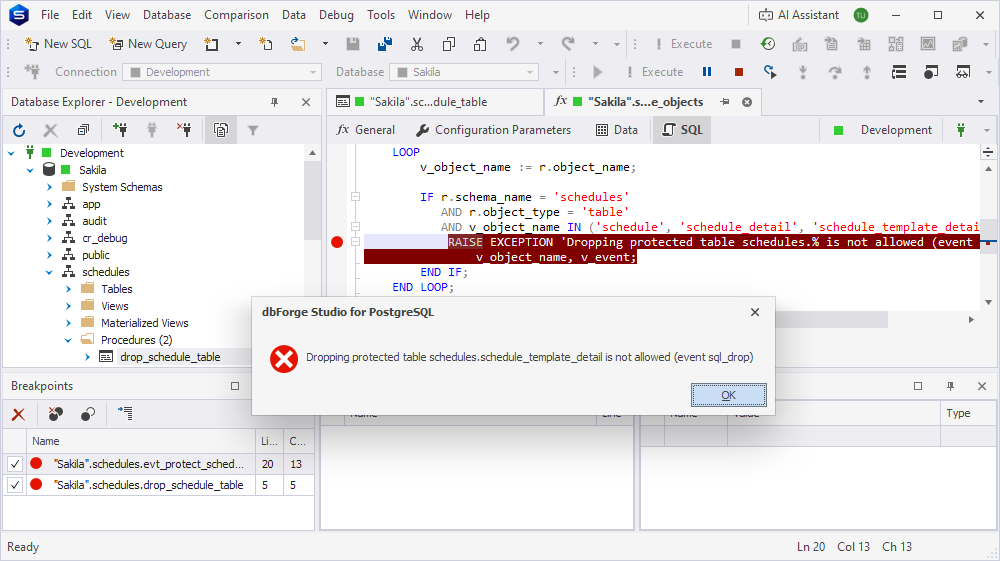The width and height of the screenshot is (1000, 561).
Task: Toggle the AI Assistant panel
Action: (798, 15)
